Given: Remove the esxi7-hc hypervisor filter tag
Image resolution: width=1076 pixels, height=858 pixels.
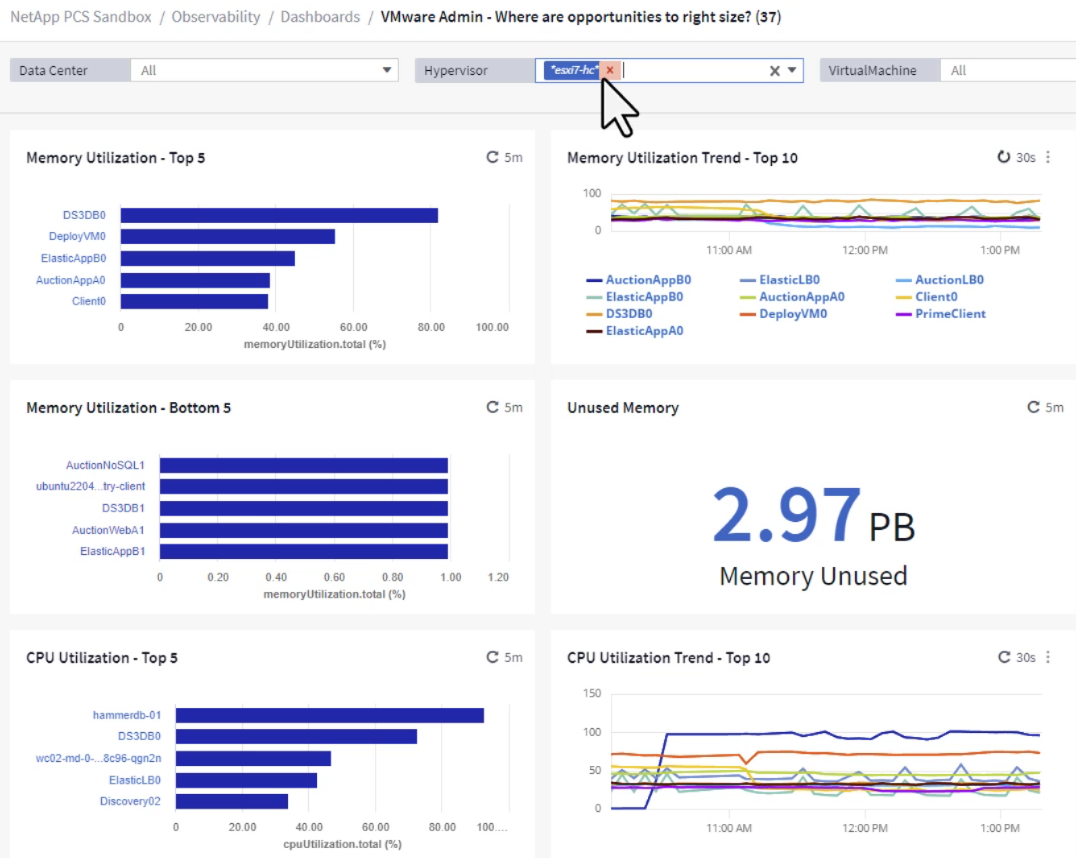Looking at the screenshot, I should pos(610,70).
